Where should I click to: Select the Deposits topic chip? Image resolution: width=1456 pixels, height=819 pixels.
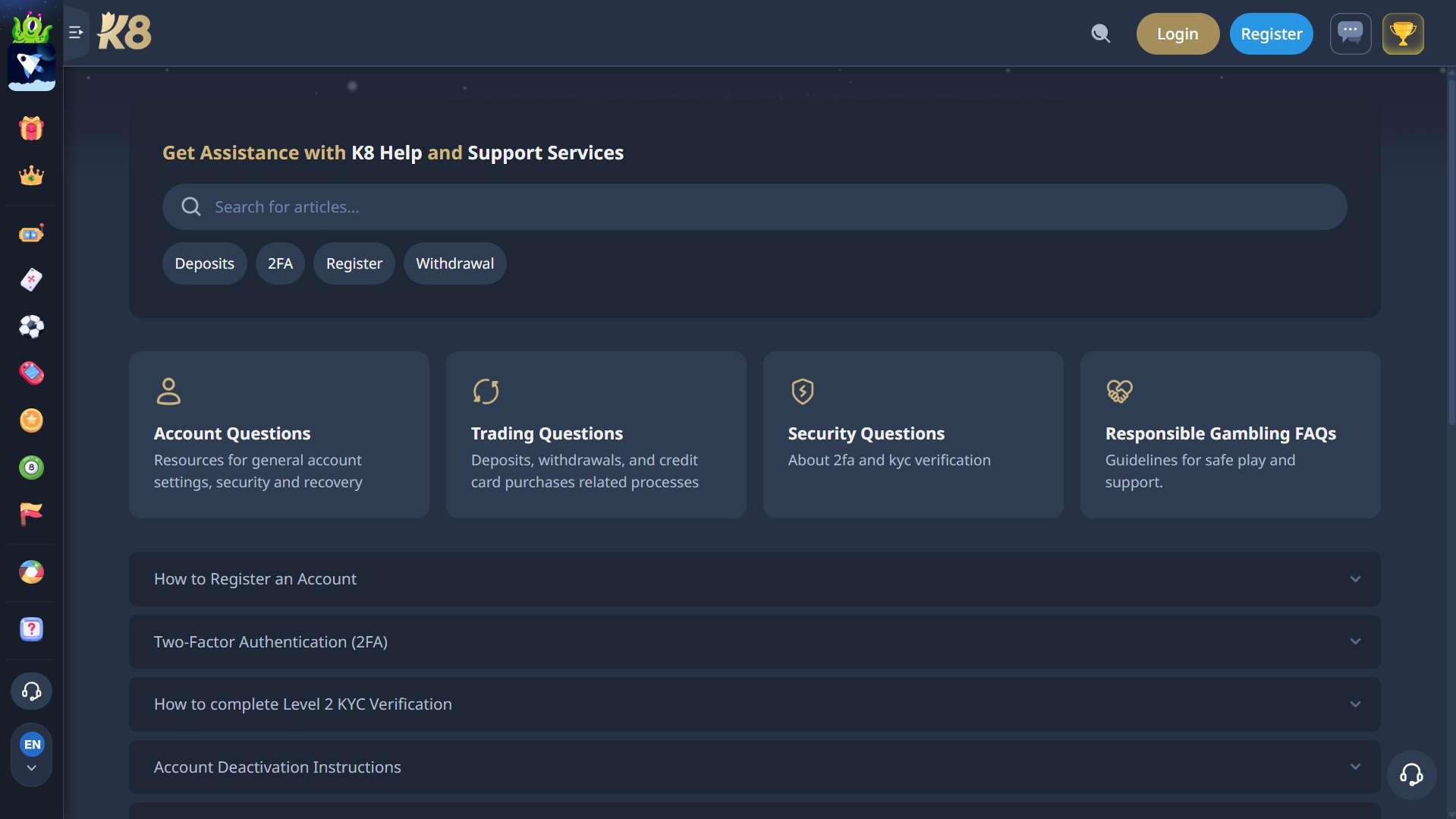point(204,263)
